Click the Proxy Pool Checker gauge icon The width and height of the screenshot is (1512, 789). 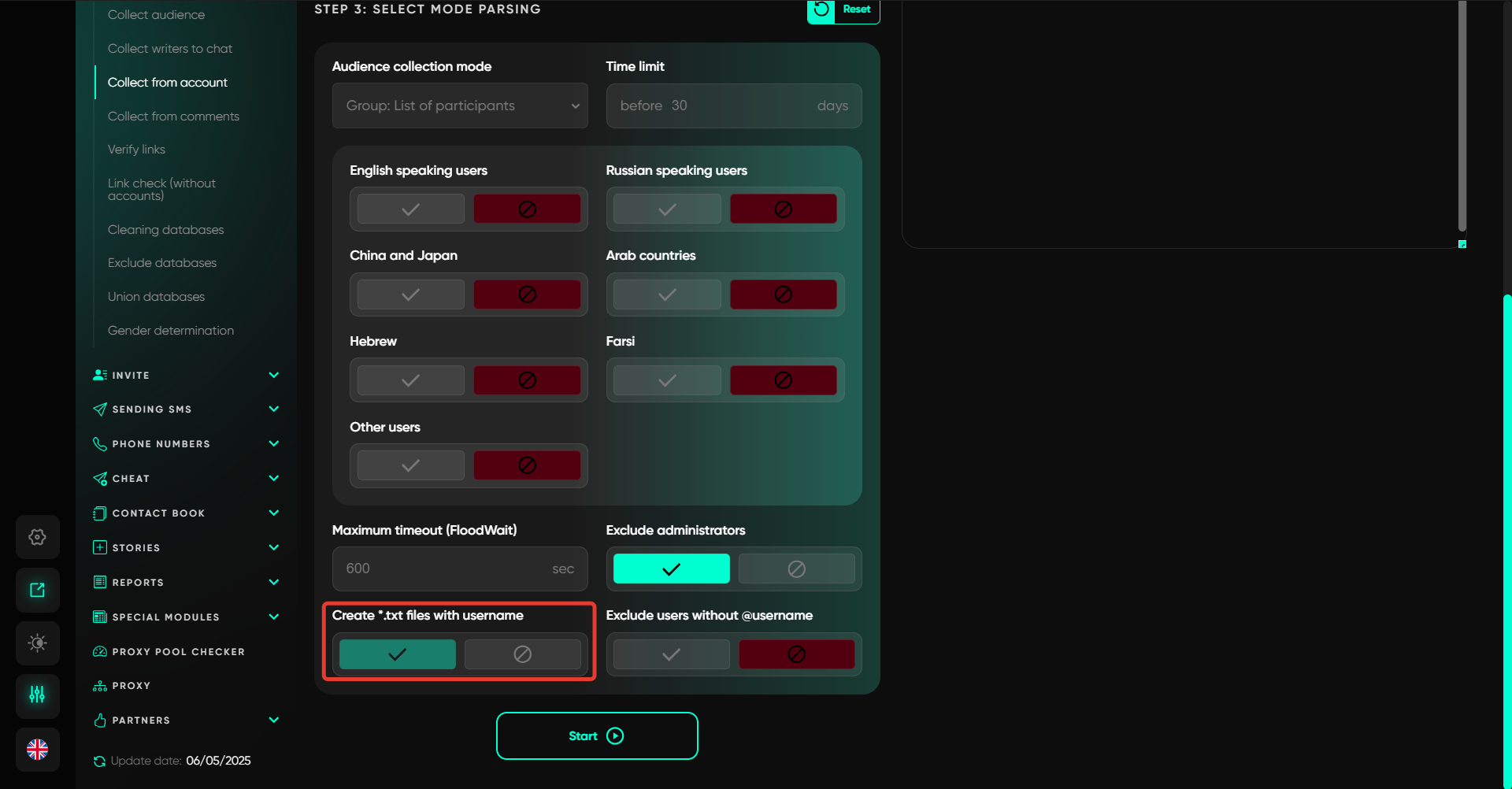100,651
